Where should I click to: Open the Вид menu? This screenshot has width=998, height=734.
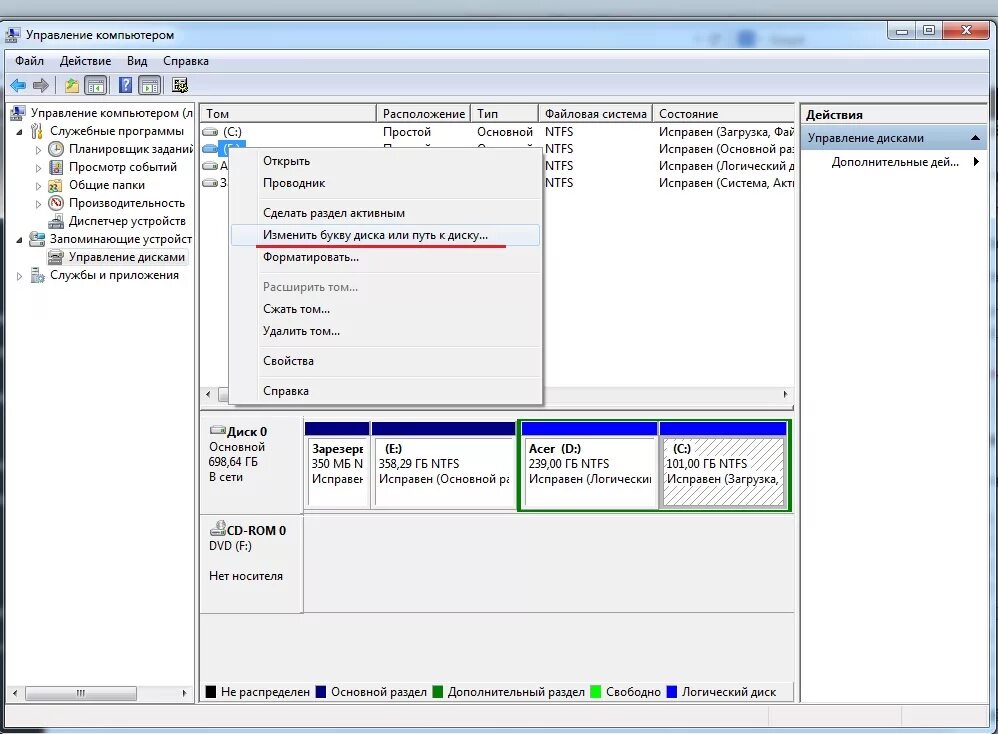pyautogui.click(x=137, y=61)
